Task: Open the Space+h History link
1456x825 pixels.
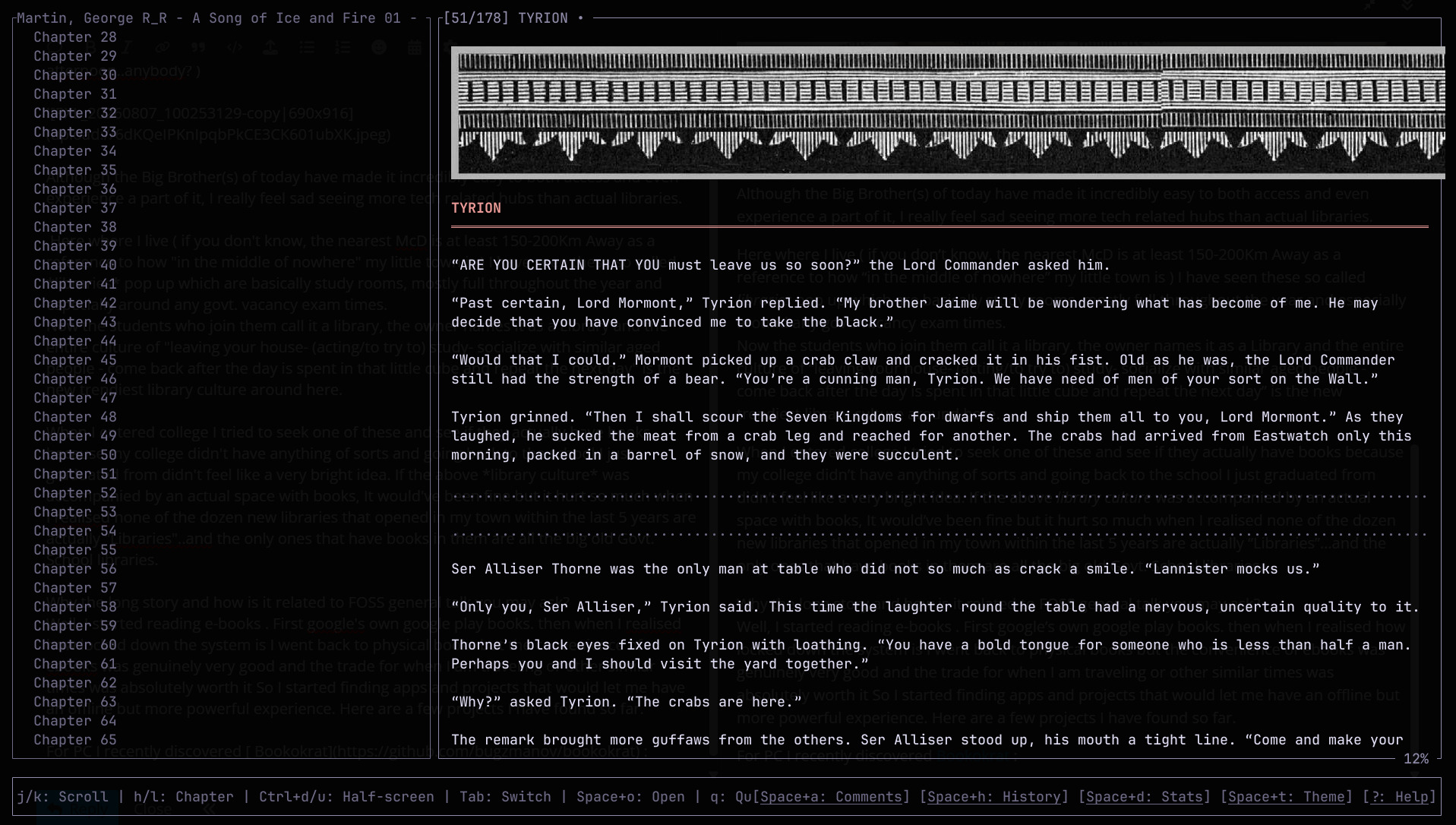Action: 994,797
